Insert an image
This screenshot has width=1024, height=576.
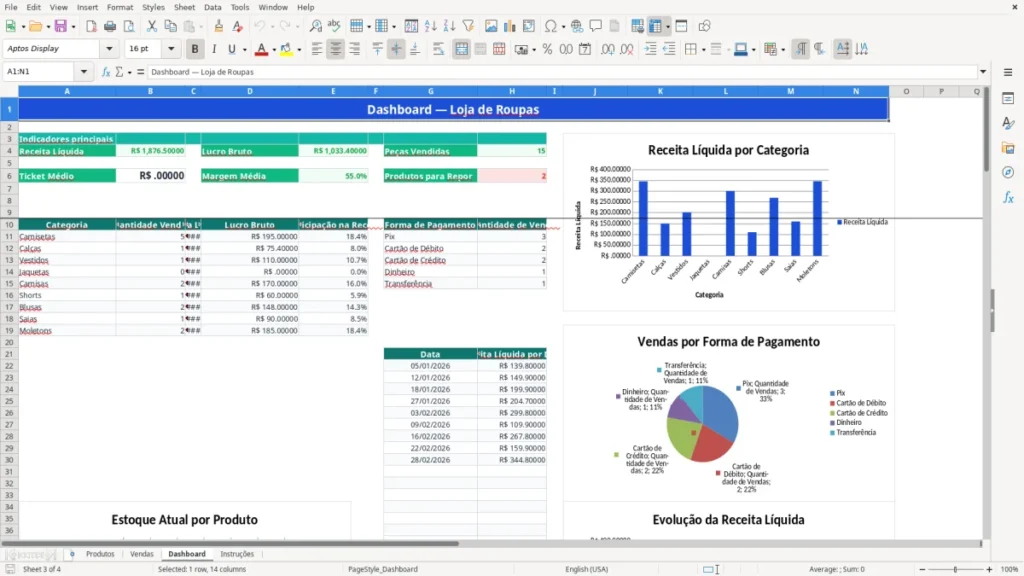(491, 26)
